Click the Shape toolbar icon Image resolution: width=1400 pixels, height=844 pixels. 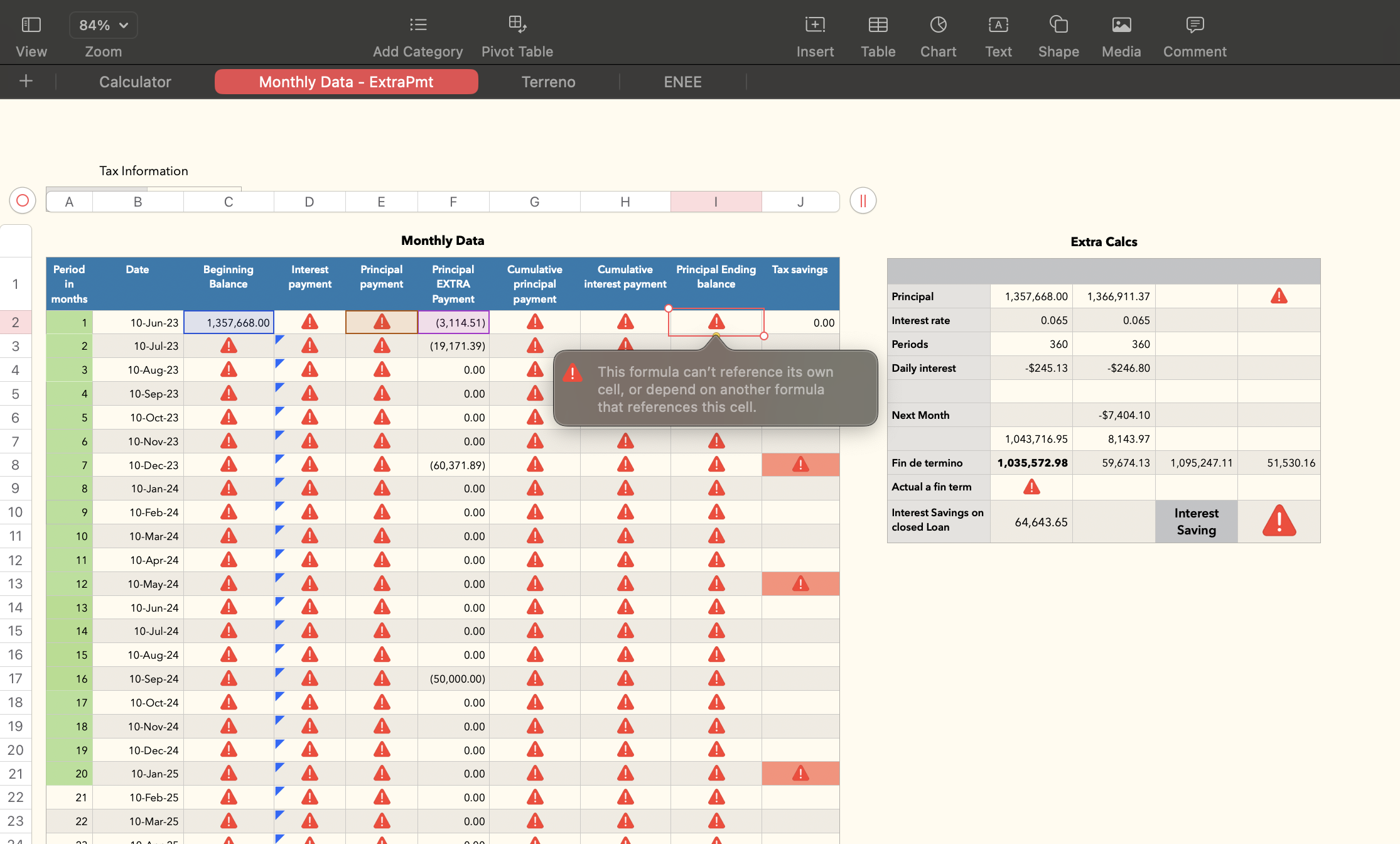pyautogui.click(x=1058, y=25)
